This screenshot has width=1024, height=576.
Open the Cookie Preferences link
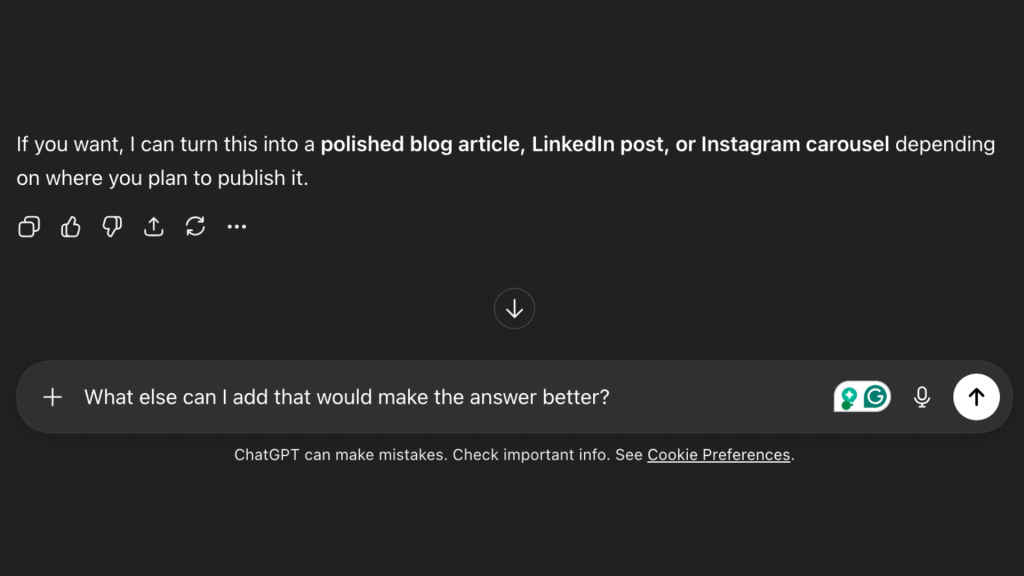point(718,455)
